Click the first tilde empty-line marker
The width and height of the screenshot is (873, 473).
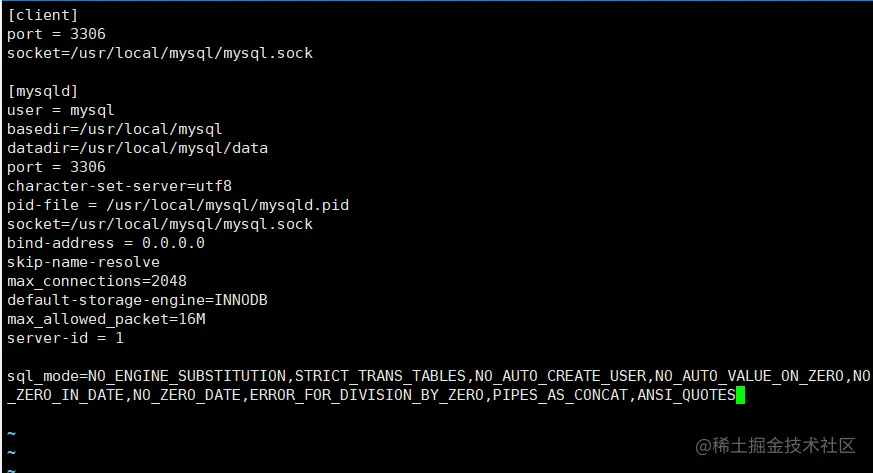(12, 433)
